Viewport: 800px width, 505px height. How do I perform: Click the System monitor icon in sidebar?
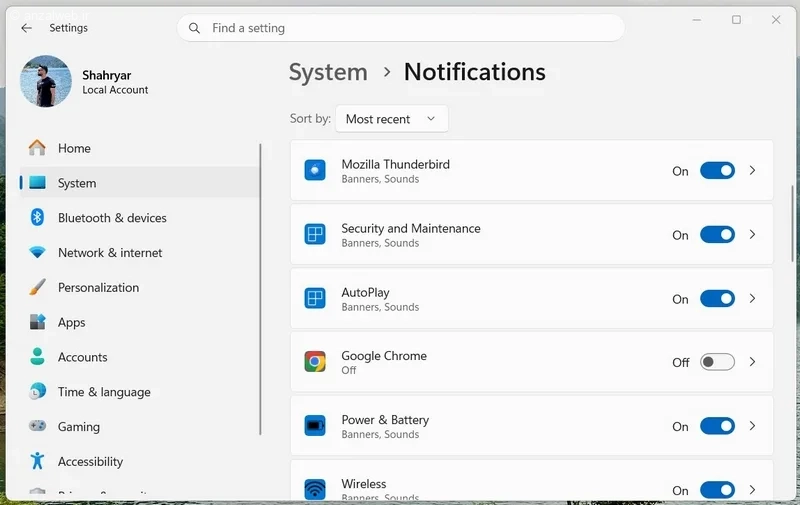[x=37, y=183]
